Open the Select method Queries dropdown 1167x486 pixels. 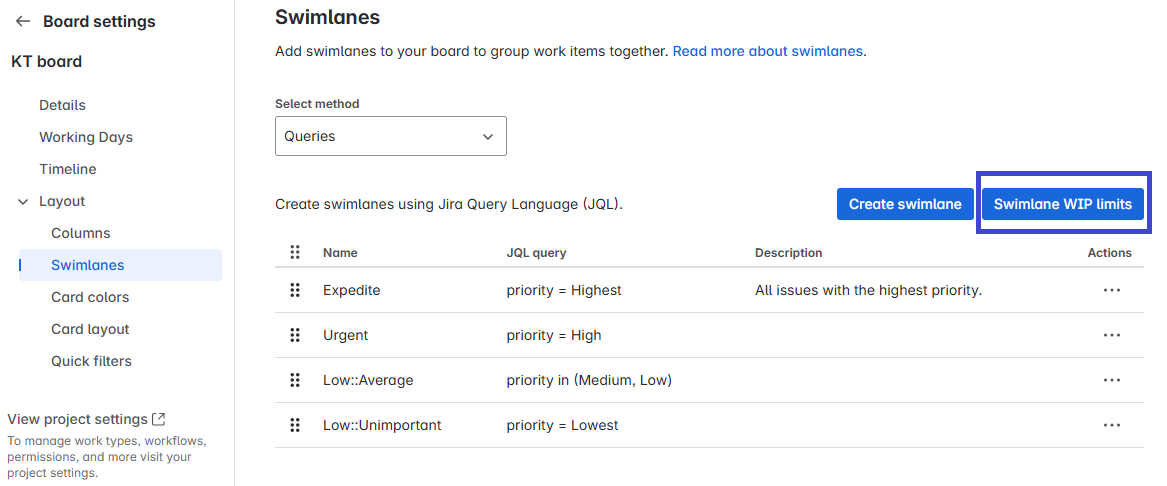click(x=390, y=136)
